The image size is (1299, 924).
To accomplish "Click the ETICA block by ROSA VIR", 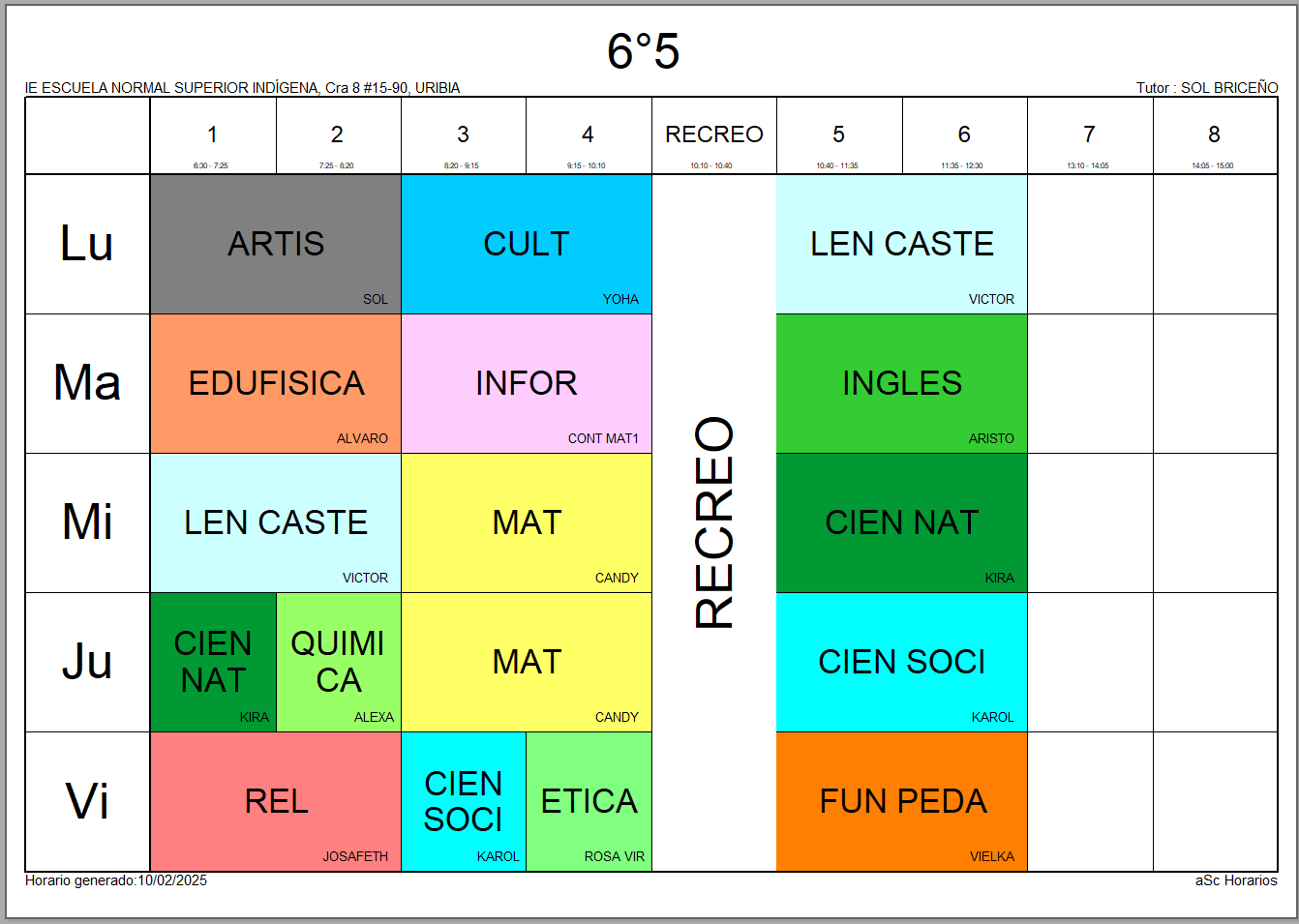I will point(589,801).
